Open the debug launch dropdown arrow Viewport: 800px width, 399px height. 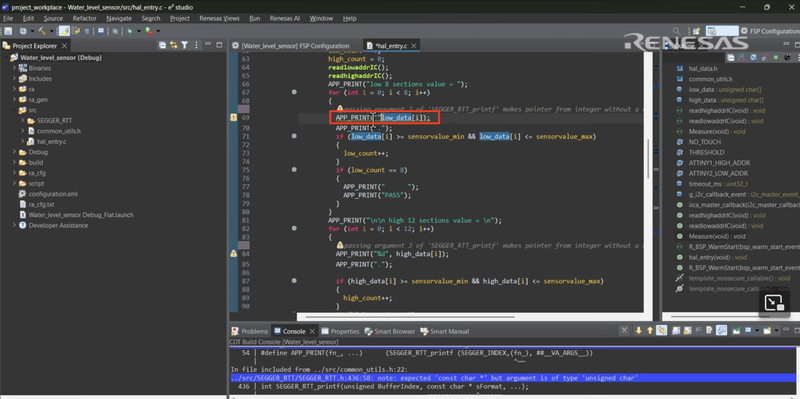(138, 32)
